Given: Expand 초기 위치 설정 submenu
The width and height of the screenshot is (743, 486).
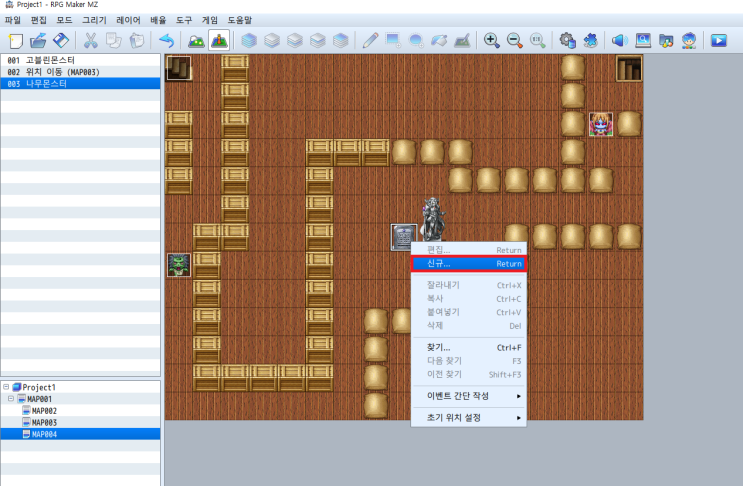Looking at the screenshot, I should click(469, 417).
